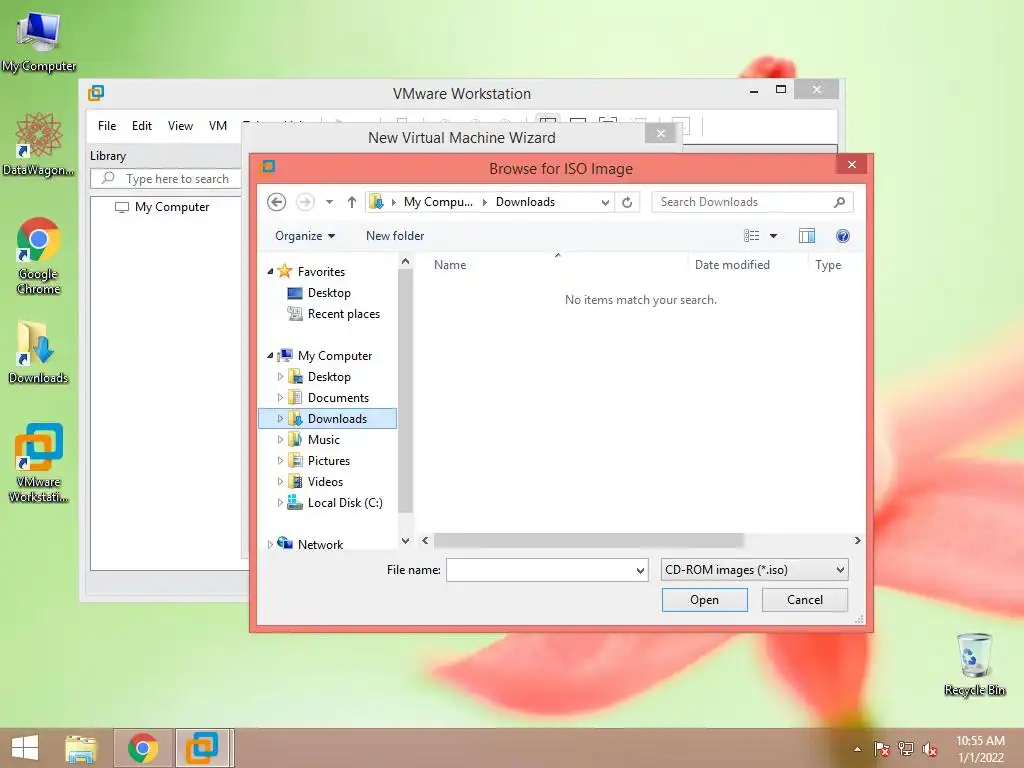The height and width of the screenshot is (768, 1024).
Task: Select Desktop under Favorites
Action: 319,293
